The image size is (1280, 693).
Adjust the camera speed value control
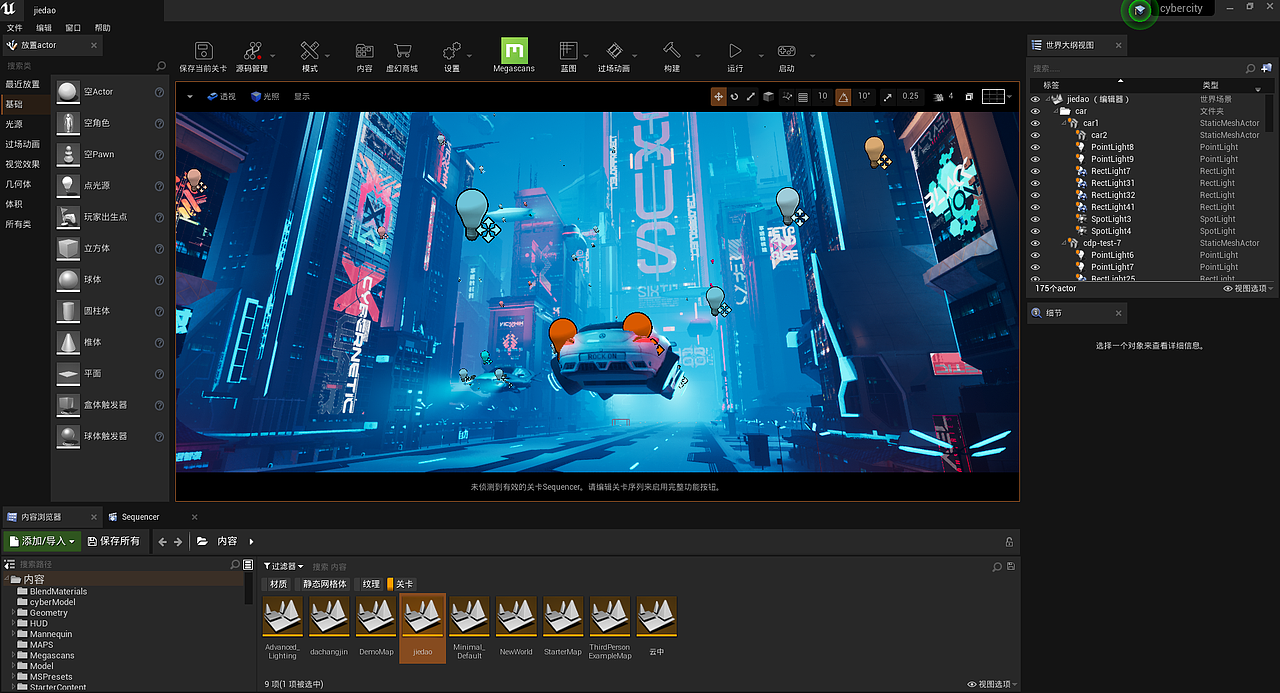coord(944,96)
